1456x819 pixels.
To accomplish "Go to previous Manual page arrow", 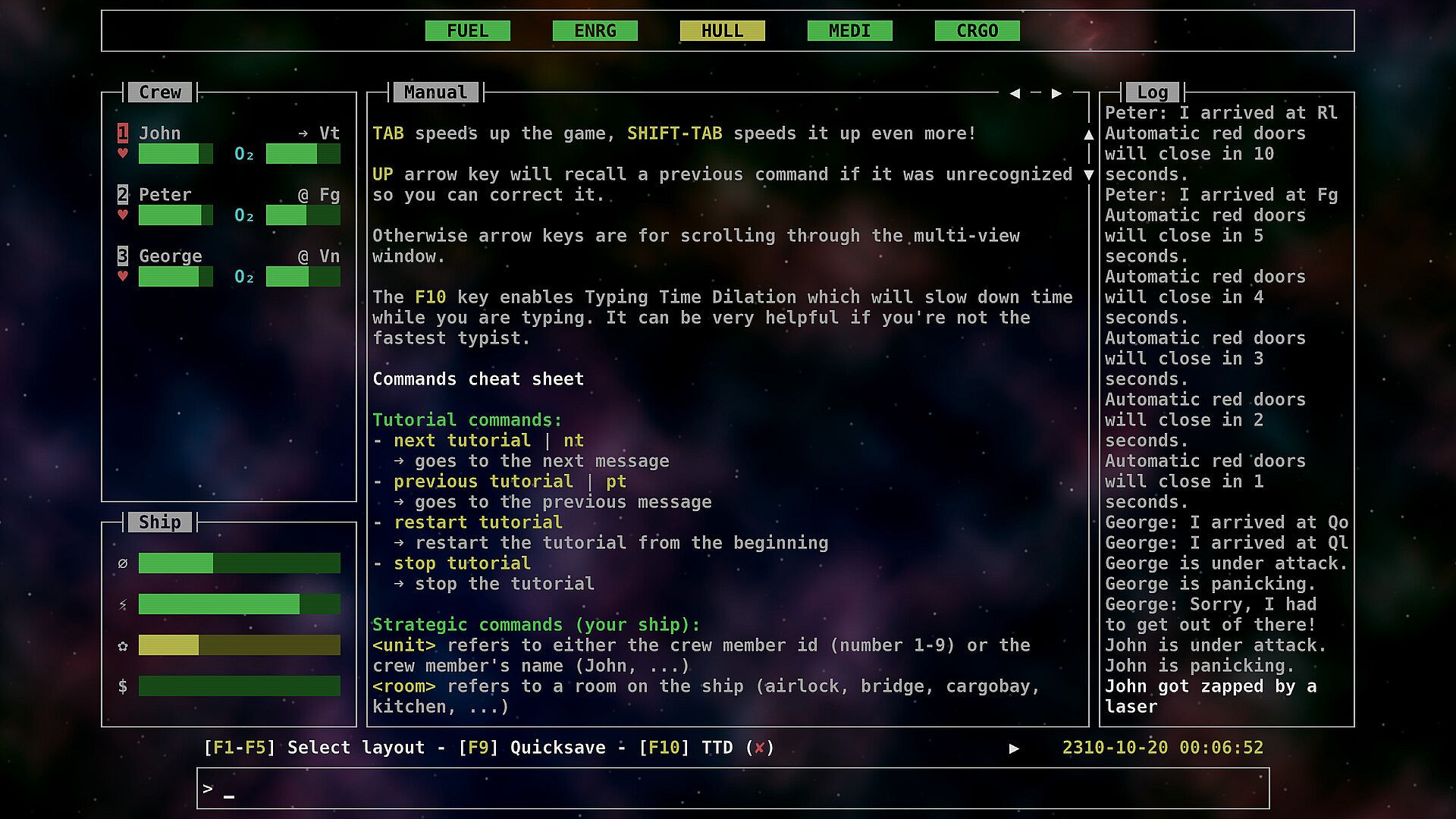I will coord(1015,93).
